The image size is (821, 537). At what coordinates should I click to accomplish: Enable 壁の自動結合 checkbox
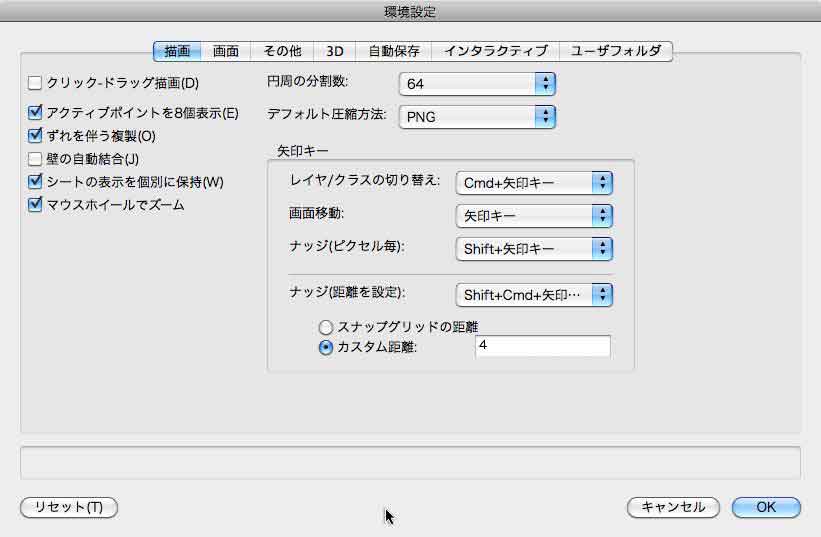coord(36,158)
